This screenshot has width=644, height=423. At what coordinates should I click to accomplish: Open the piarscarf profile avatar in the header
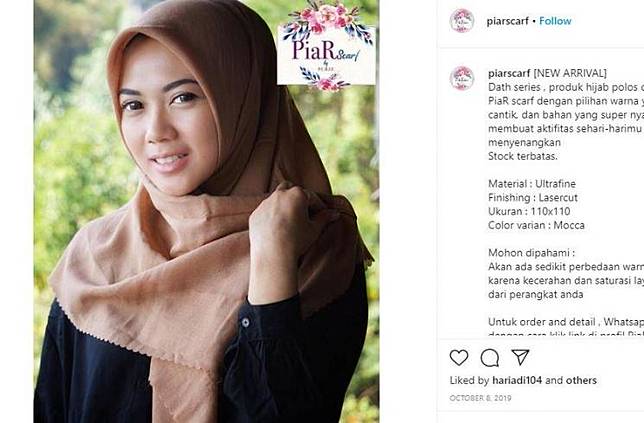tap(462, 21)
